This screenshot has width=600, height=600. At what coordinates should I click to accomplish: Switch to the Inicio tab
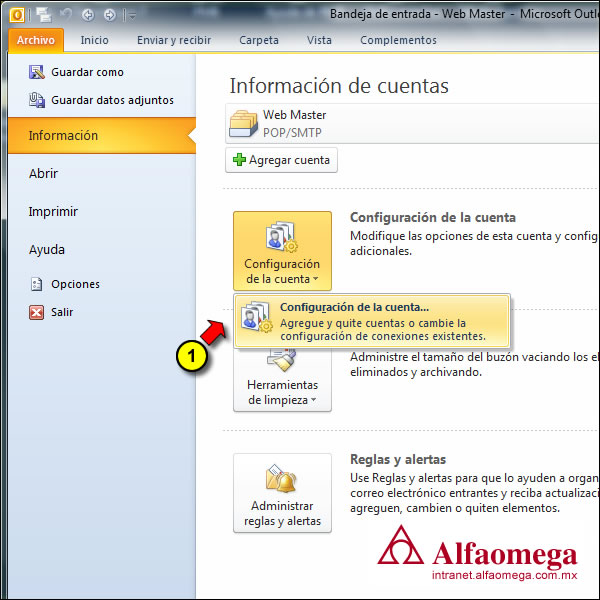coord(95,40)
